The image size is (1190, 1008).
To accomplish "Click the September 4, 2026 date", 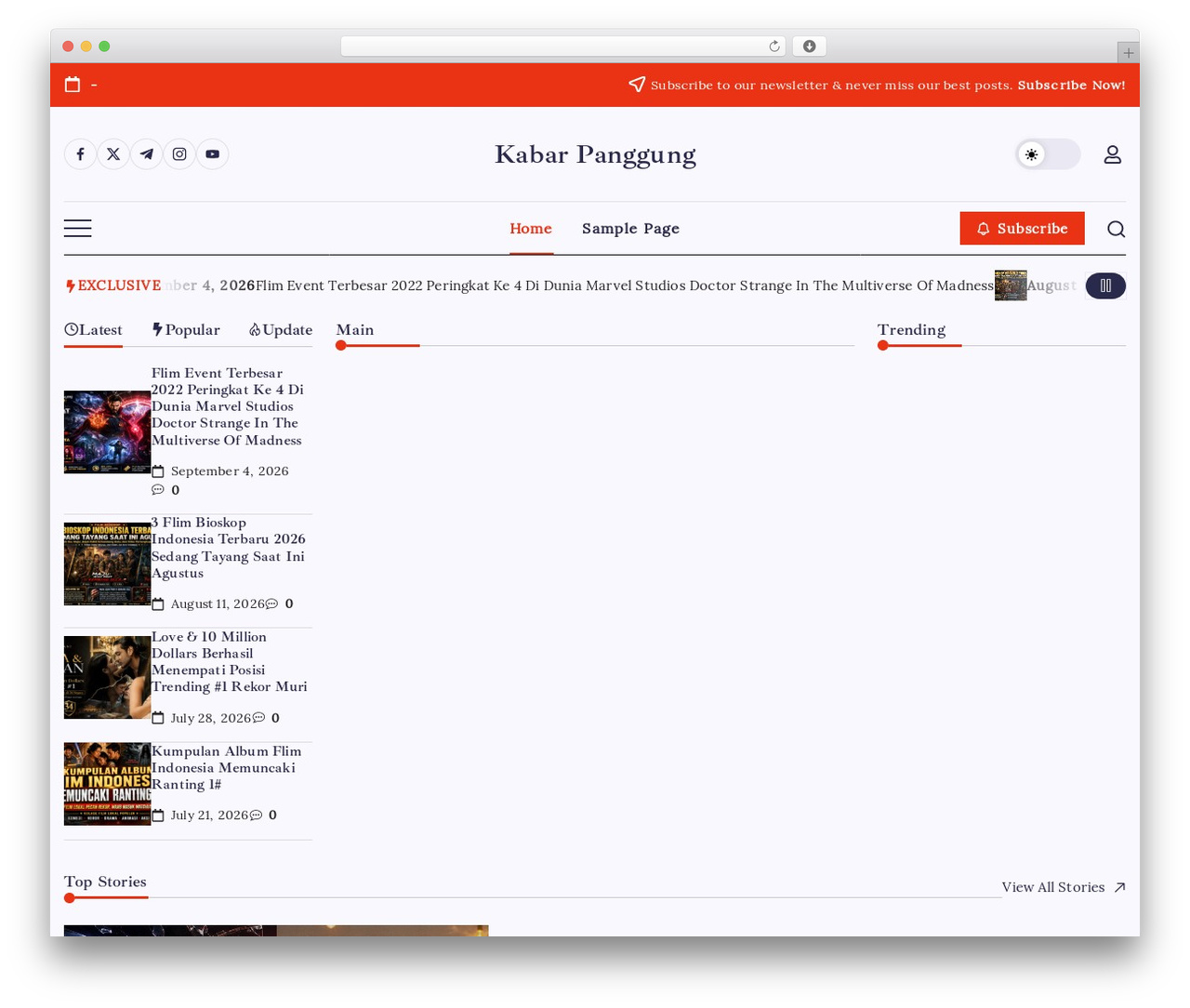I will point(230,471).
